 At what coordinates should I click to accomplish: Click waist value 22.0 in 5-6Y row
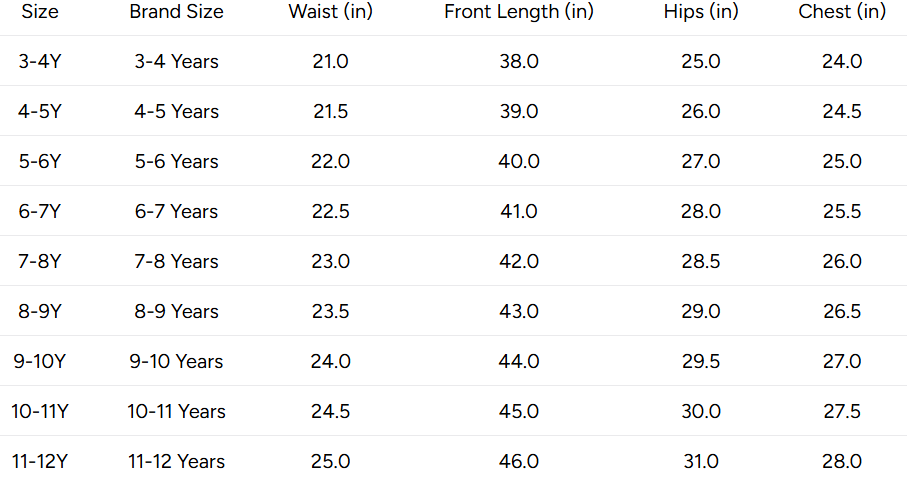331,161
